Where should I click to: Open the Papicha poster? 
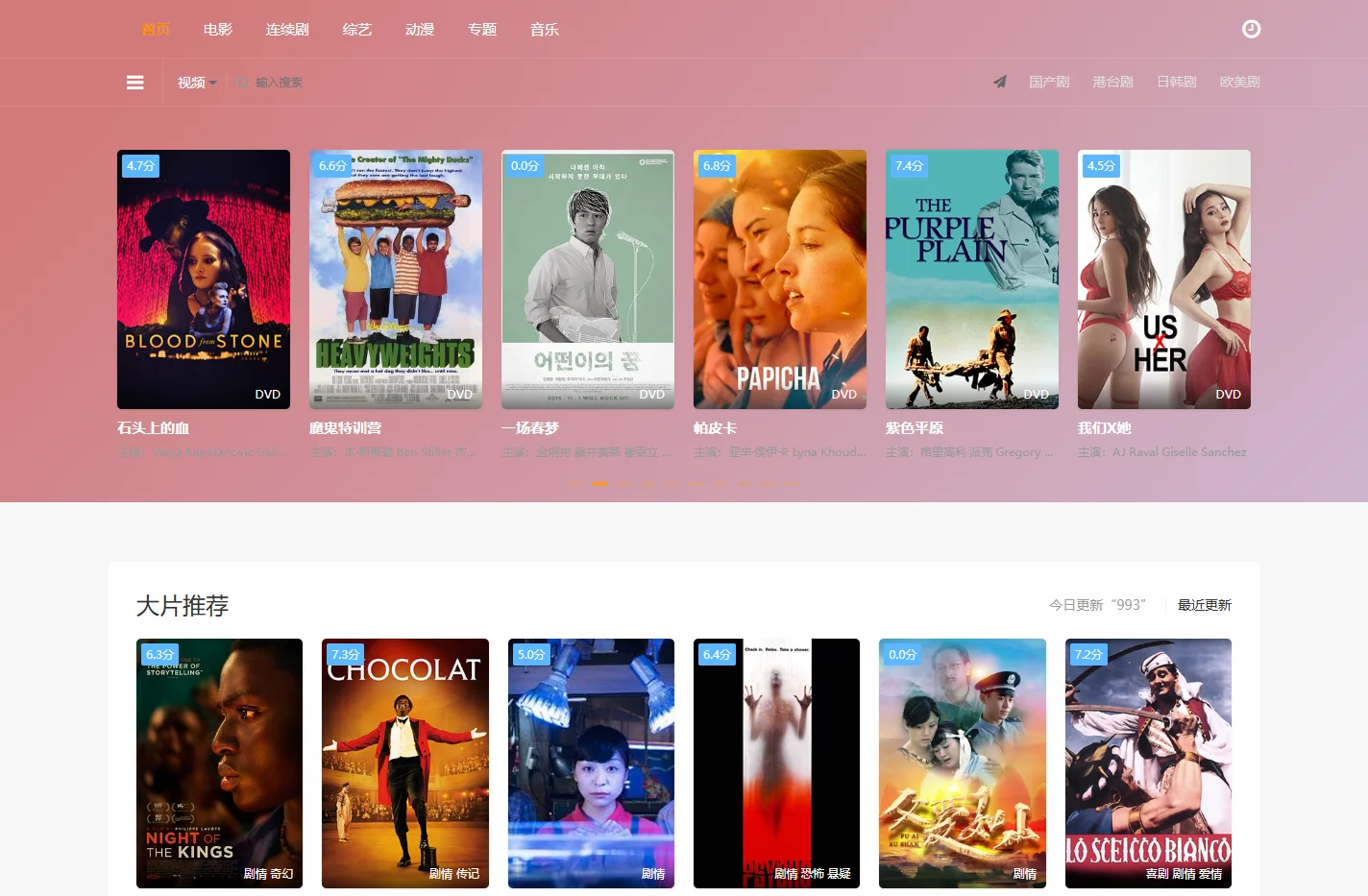tap(780, 279)
